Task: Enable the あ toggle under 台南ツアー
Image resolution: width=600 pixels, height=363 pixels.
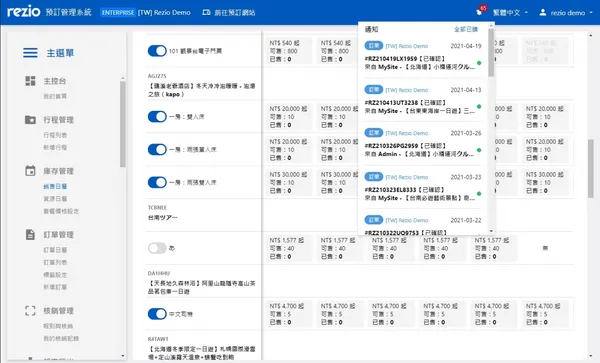Action: [x=157, y=248]
